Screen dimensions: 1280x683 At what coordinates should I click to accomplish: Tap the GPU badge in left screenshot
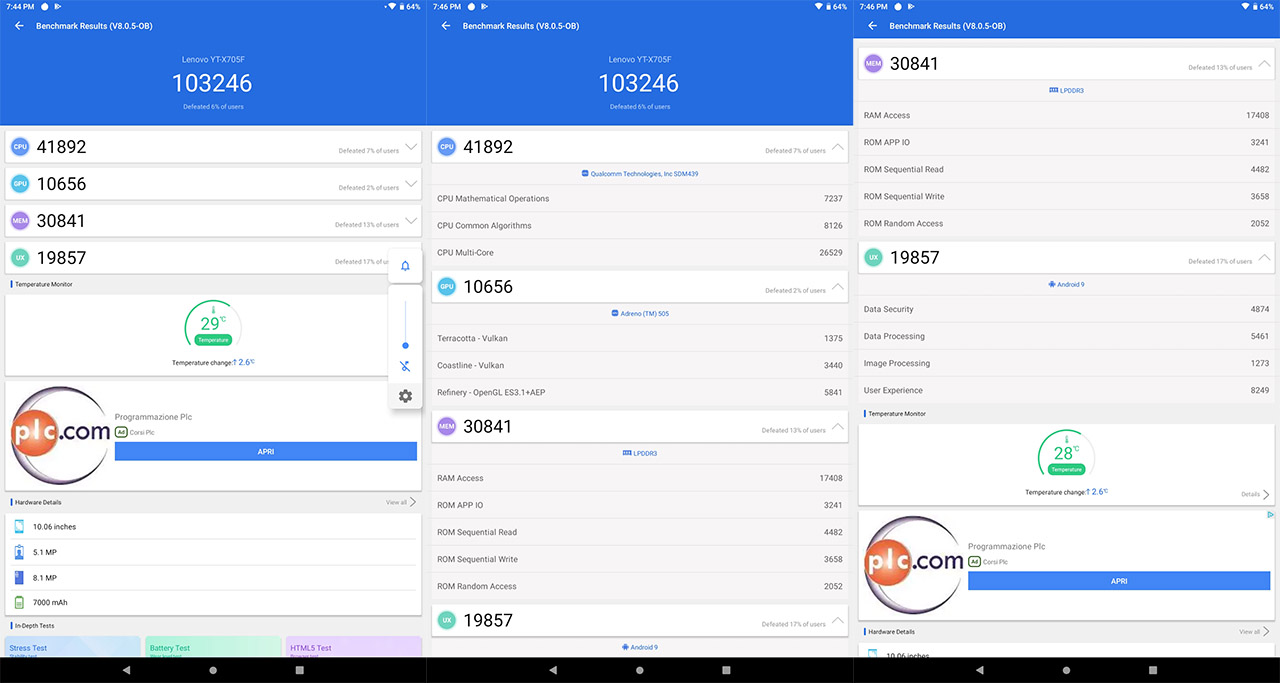[x=20, y=184]
